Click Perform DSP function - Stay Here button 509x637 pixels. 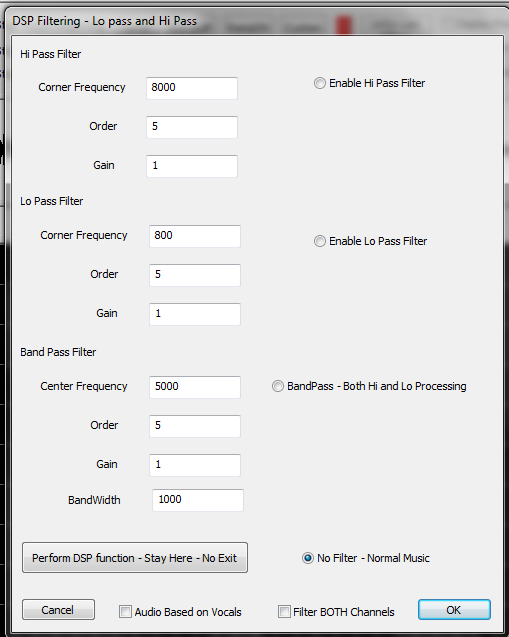pos(135,558)
